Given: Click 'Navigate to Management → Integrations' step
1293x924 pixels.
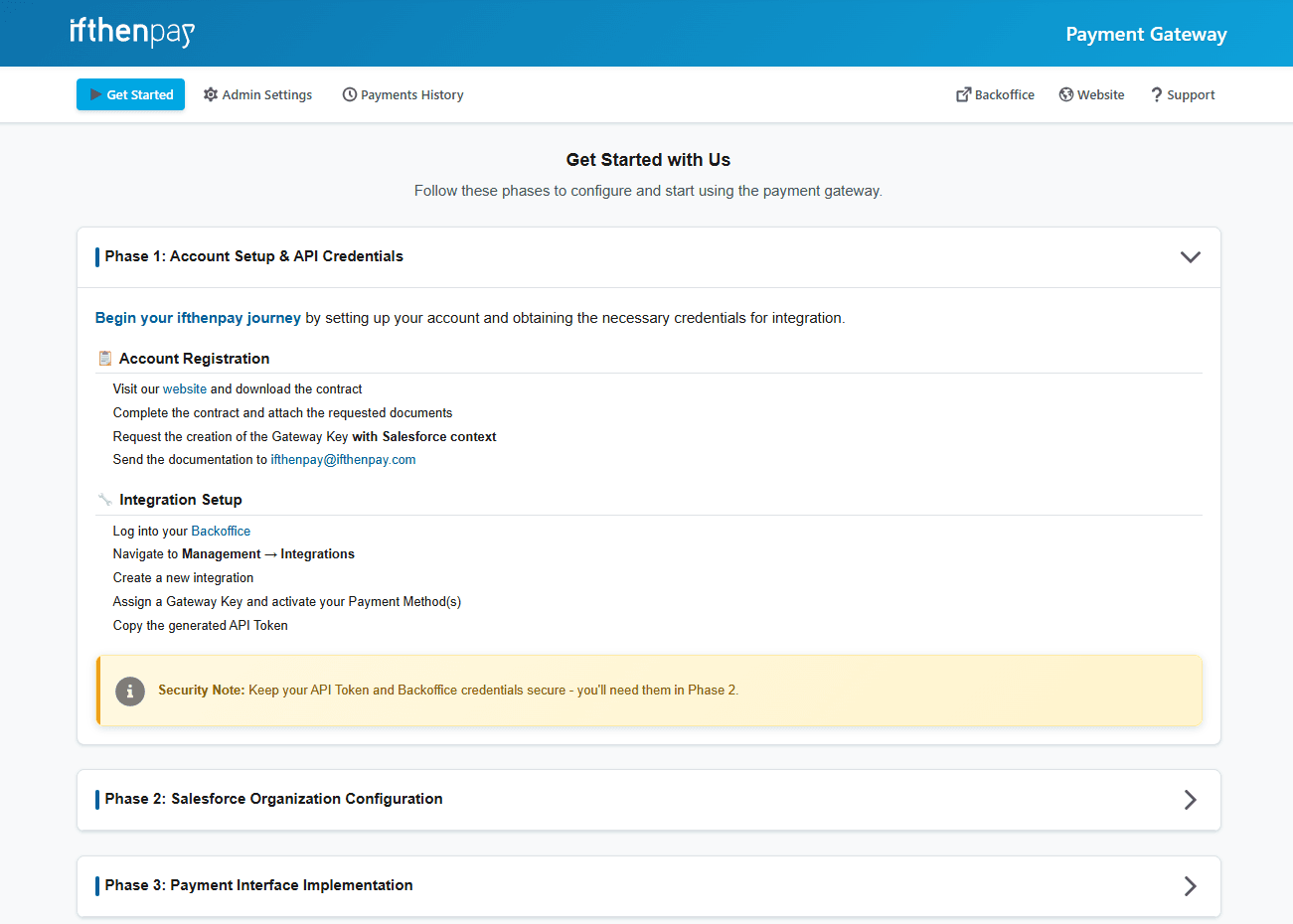Looking at the screenshot, I should [x=234, y=554].
